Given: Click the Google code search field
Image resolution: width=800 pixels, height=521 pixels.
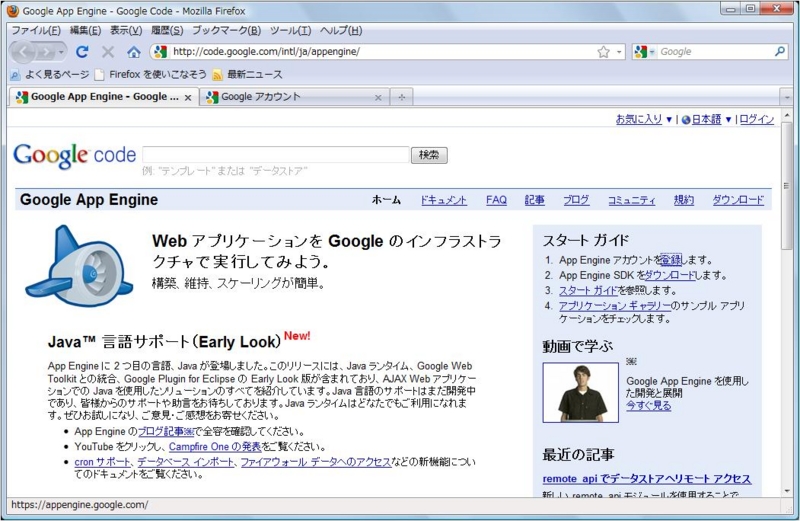Looking at the screenshot, I should 276,155.
